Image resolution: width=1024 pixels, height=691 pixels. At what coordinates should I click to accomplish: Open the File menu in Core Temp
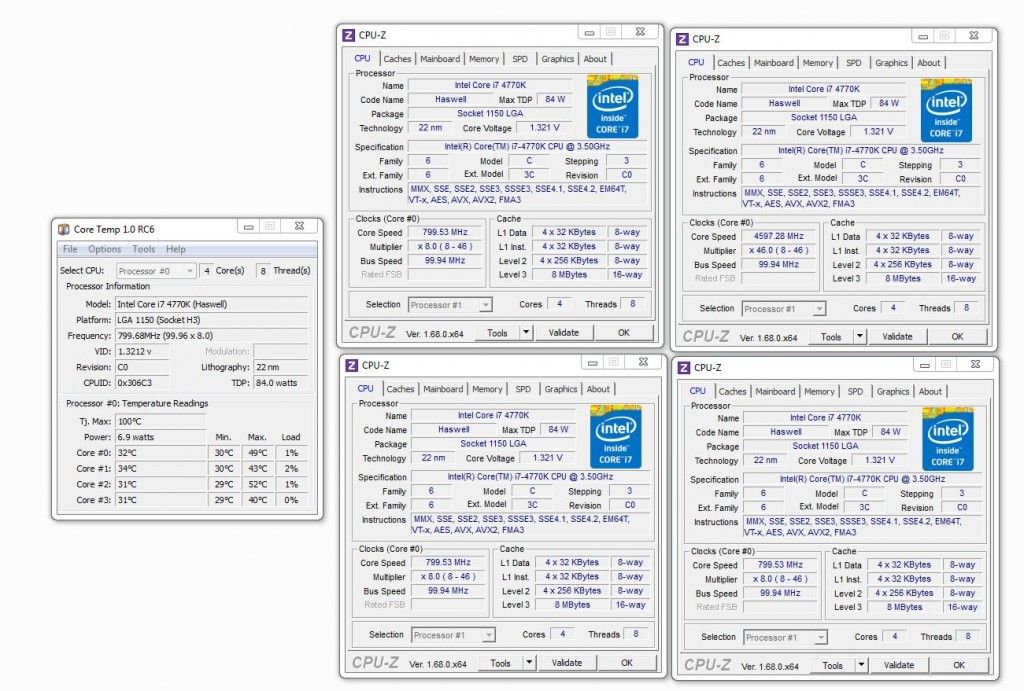[x=70, y=249]
